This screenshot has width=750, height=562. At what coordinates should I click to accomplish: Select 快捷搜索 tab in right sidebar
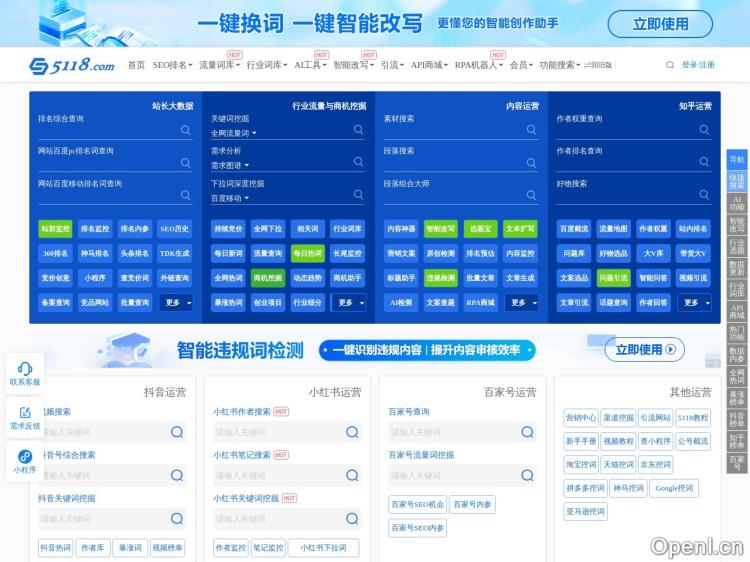[x=736, y=181]
